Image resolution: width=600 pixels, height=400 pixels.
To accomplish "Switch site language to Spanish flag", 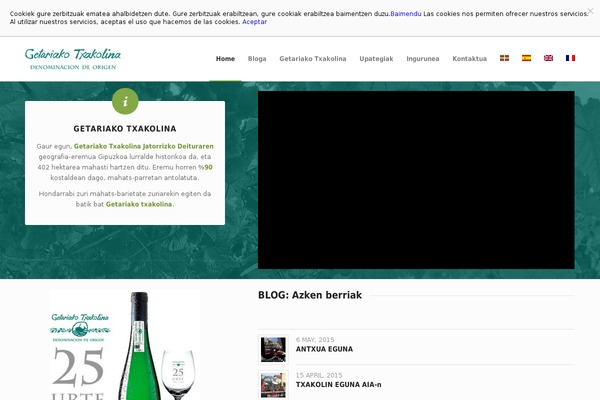I will click(x=527, y=58).
